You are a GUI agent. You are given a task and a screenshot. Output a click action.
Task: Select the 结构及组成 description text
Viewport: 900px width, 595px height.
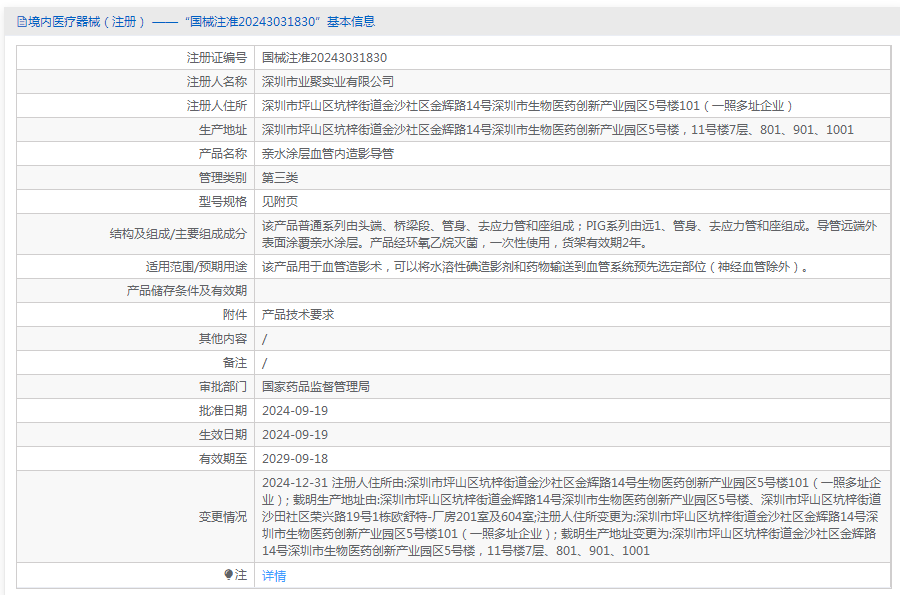tap(569, 234)
